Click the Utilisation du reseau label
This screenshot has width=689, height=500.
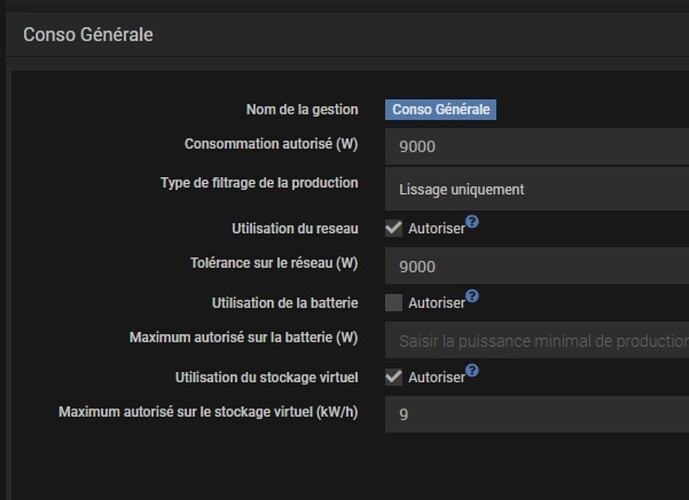pyautogui.click(x=295, y=228)
